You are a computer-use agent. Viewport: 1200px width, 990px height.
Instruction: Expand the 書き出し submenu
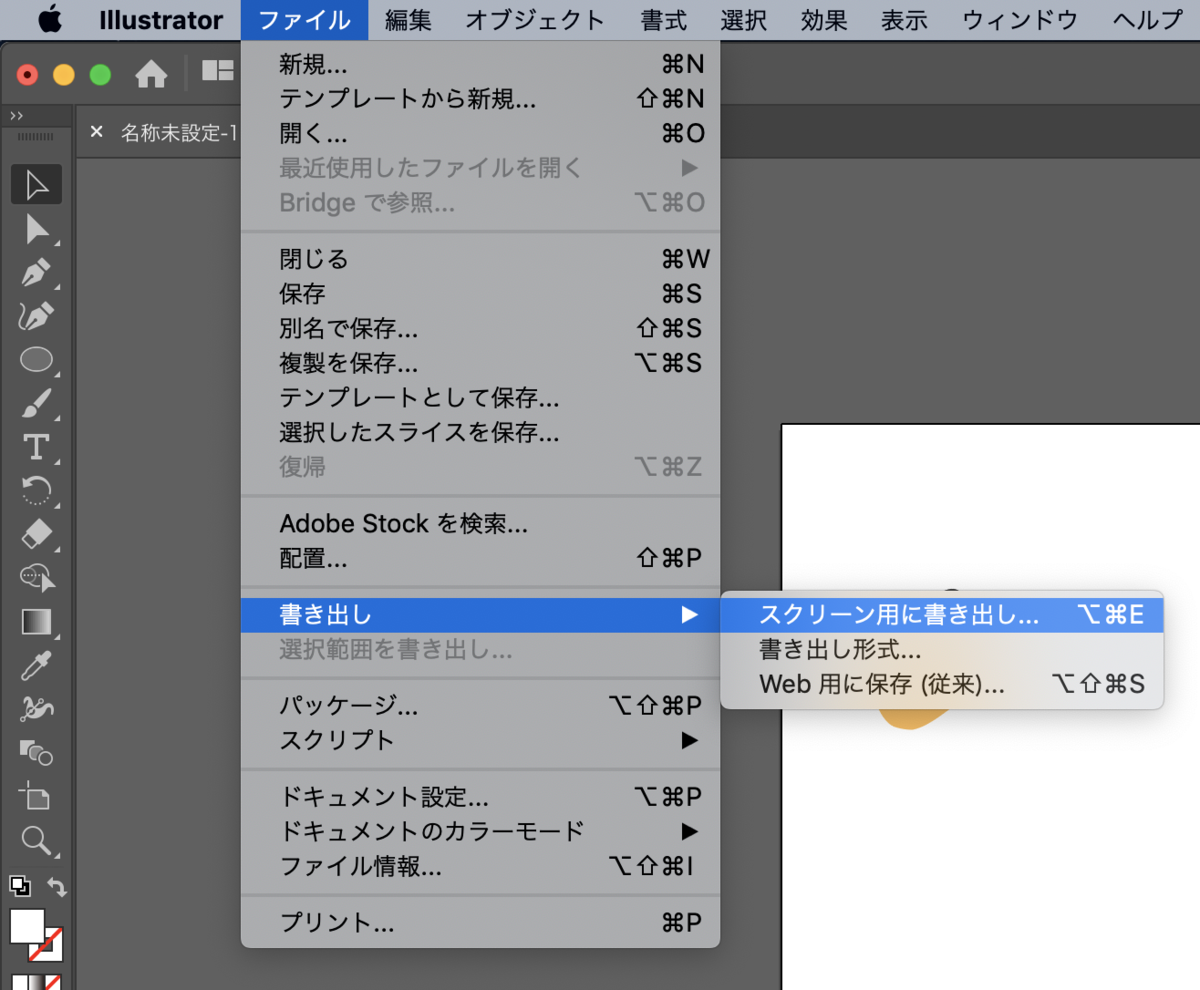pos(480,614)
